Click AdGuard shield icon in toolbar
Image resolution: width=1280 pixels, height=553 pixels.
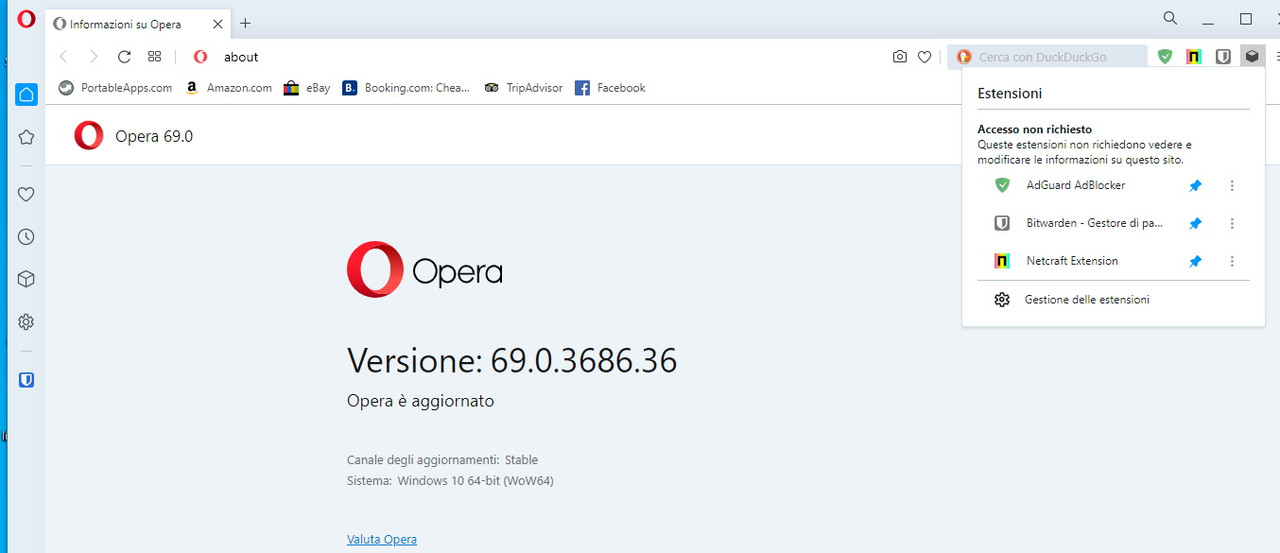coord(1165,57)
